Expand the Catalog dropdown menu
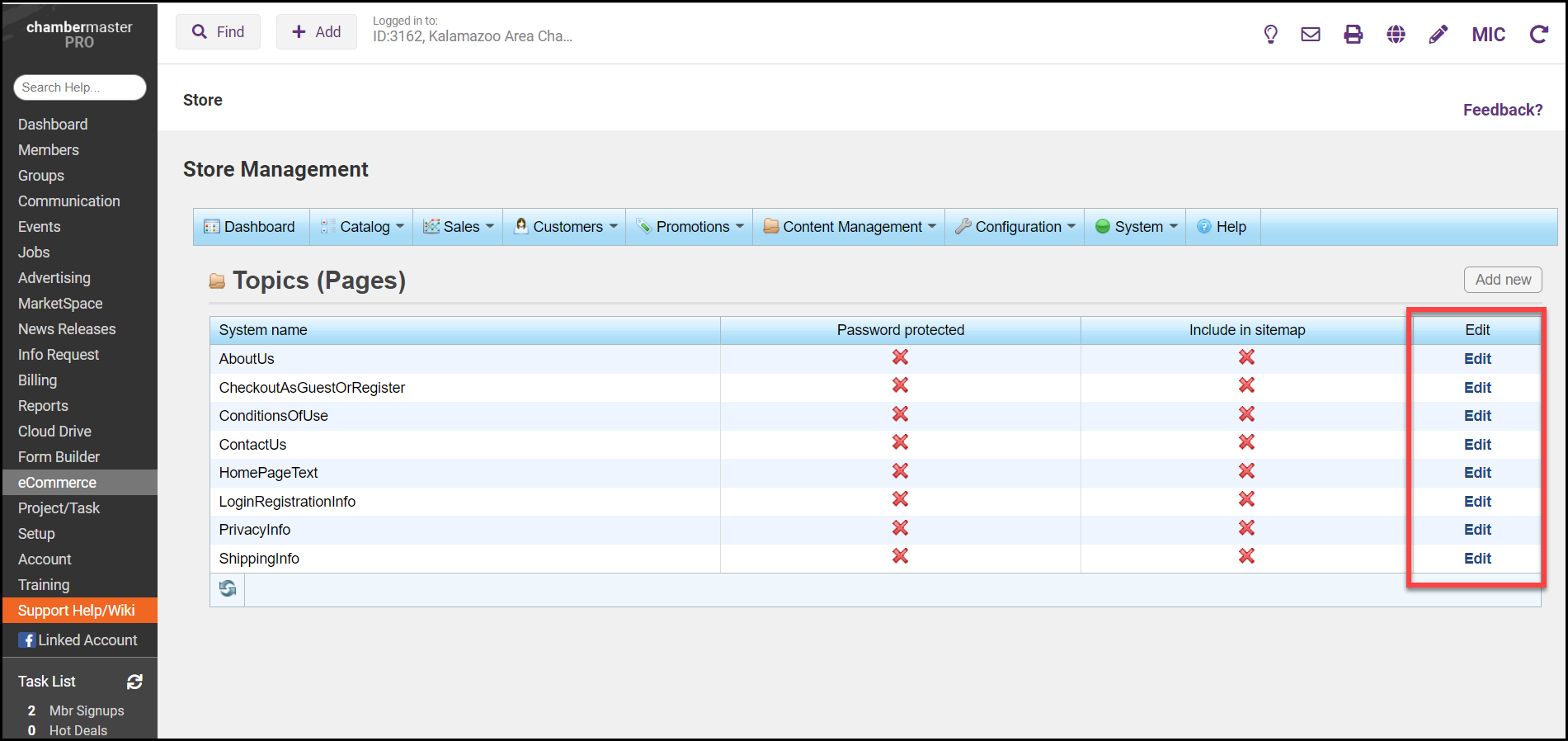The height and width of the screenshot is (741, 1568). click(x=365, y=227)
